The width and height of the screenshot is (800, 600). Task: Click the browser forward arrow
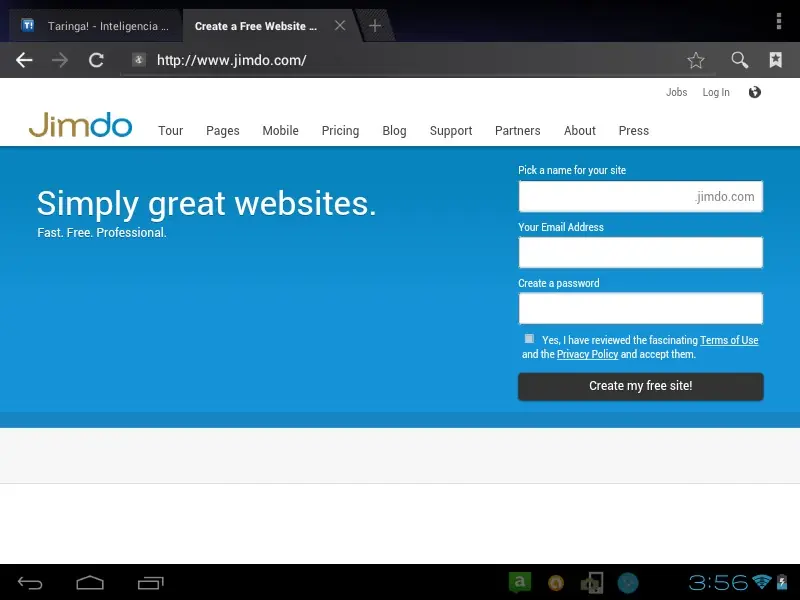[x=60, y=60]
